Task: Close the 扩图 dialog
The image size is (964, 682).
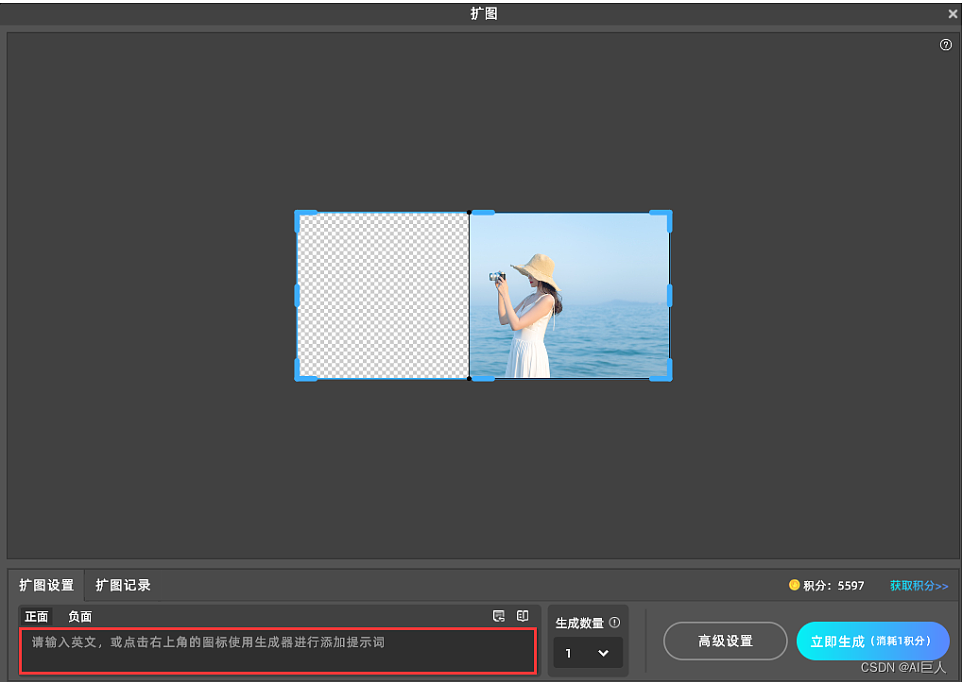Action: pos(950,13)
